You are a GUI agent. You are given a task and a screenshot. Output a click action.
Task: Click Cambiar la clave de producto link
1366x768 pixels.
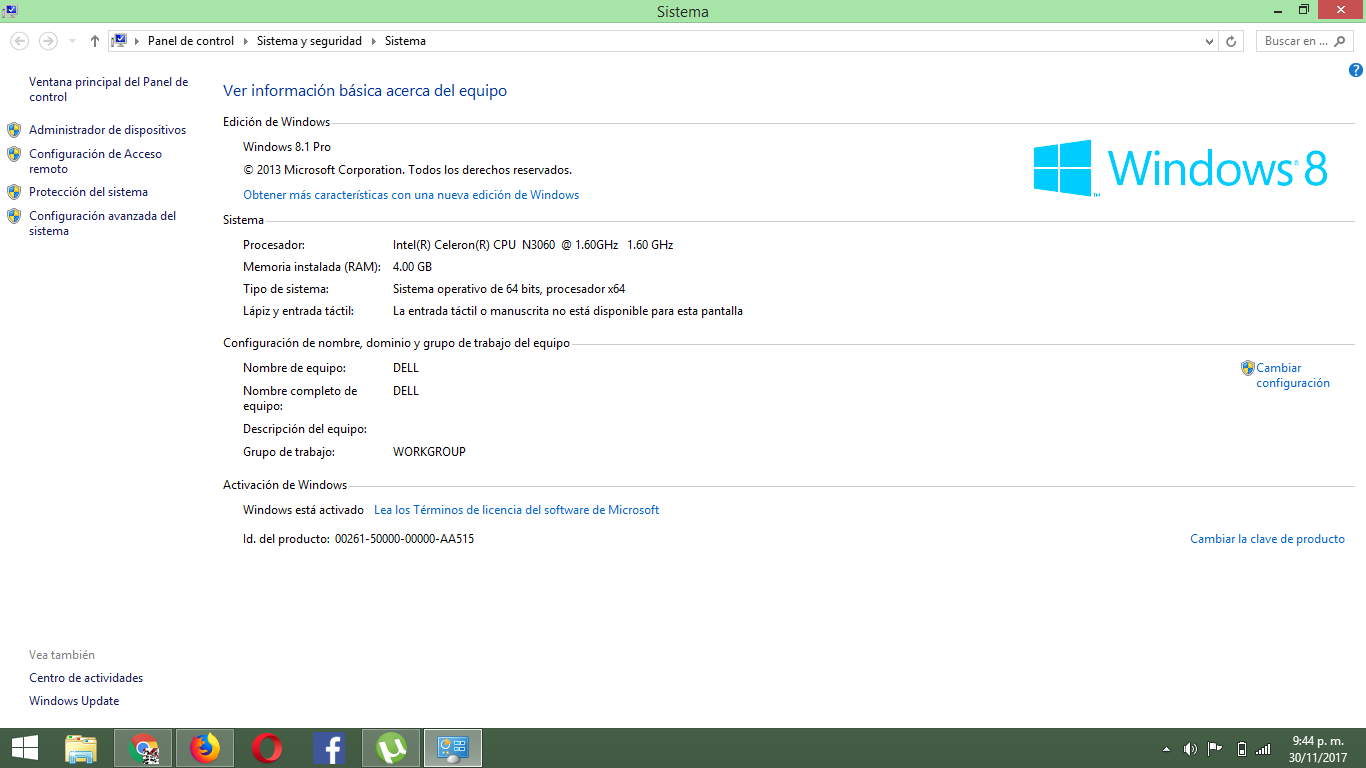pyautogui.click(x=1267, y=539)
